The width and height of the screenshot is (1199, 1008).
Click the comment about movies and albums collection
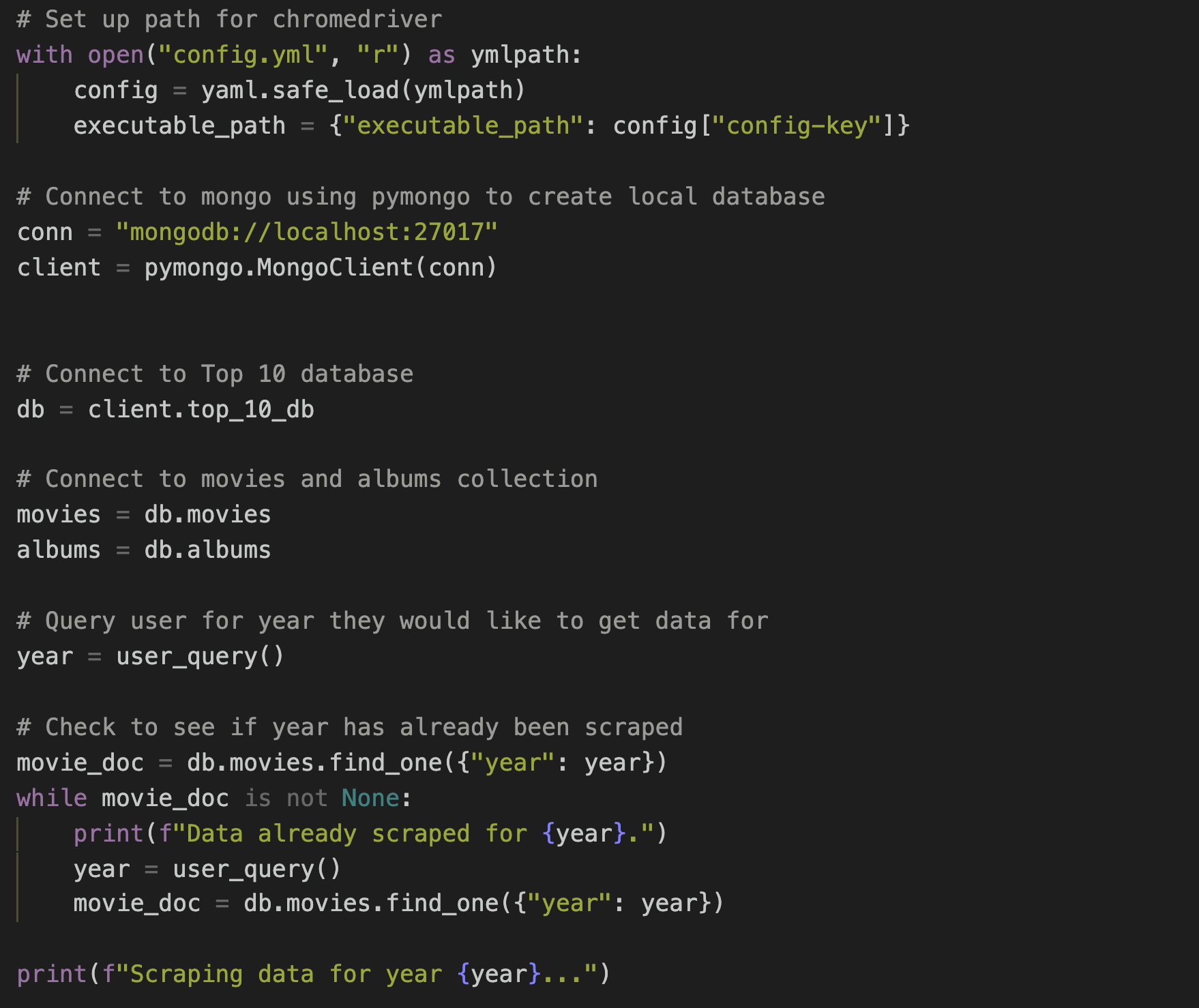point(307,479)
